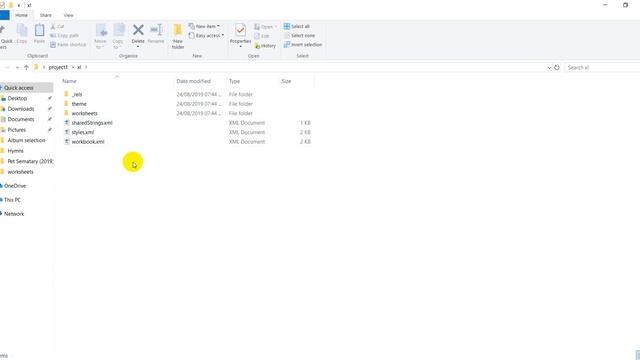Click Paste shortcut in the ribbon
The width and height of the screenshot is (640, 360).
(x=68, y=44)
